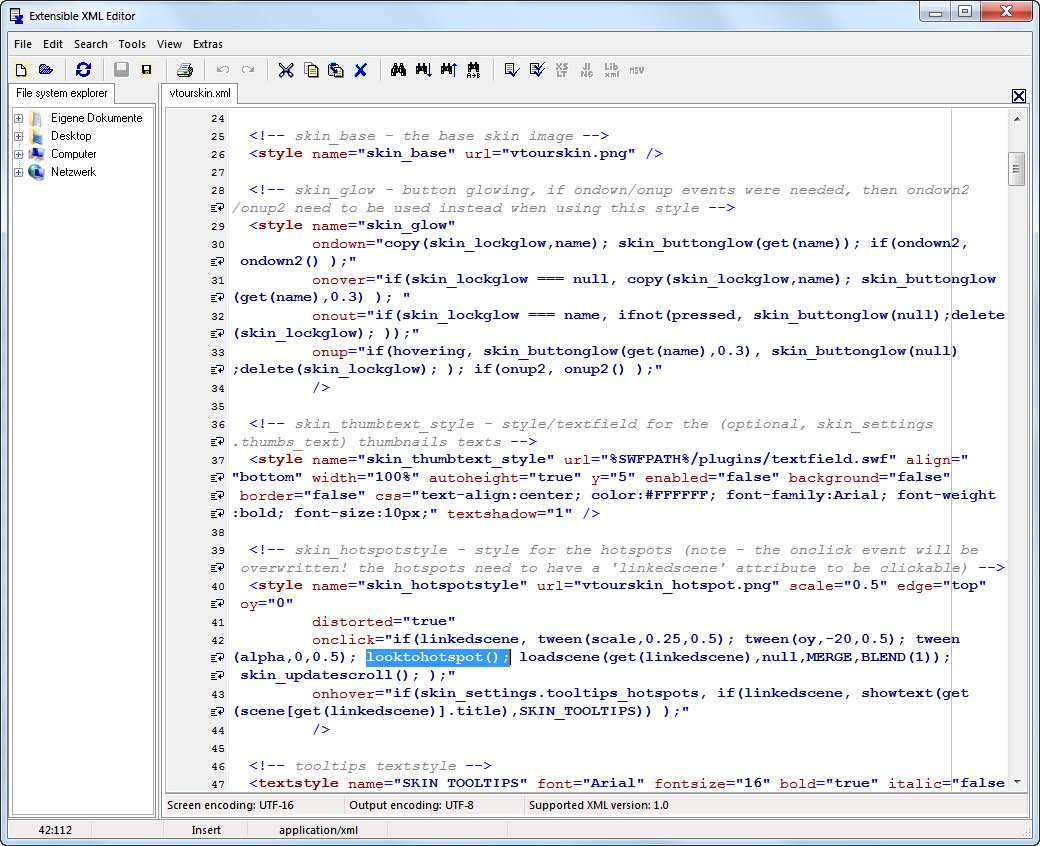Click skin_base style tag on line 26
This screenshot has width=1040, height=846.
tap(456, 153)
